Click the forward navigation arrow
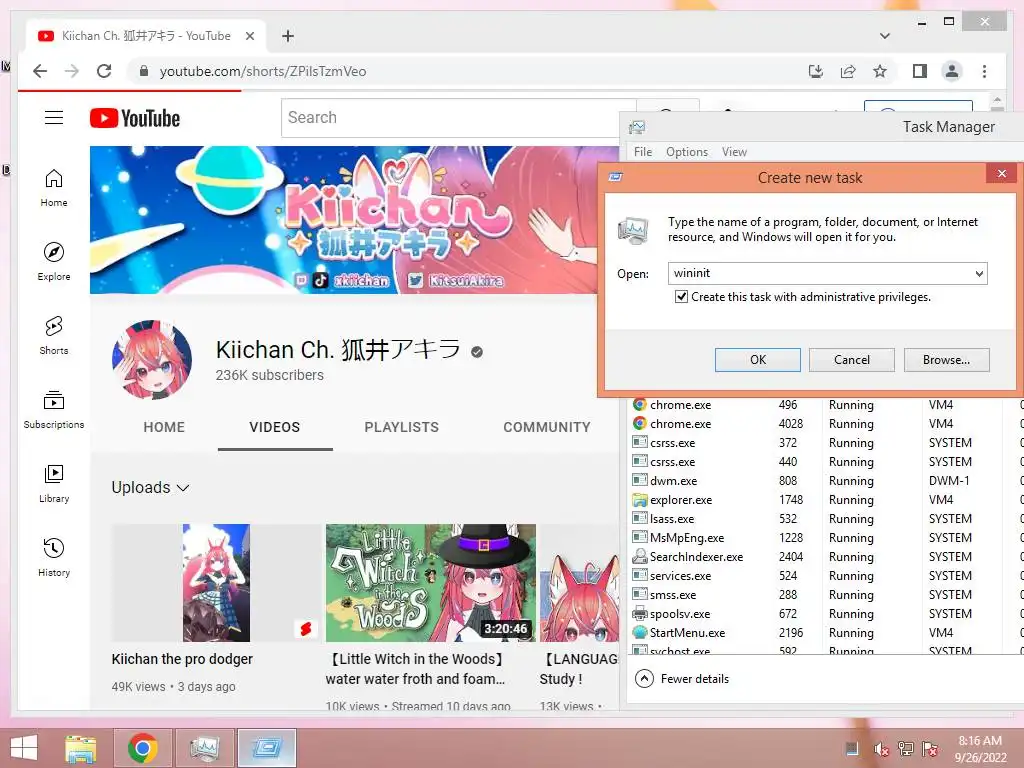1024x768 pixels. point(72,71)
